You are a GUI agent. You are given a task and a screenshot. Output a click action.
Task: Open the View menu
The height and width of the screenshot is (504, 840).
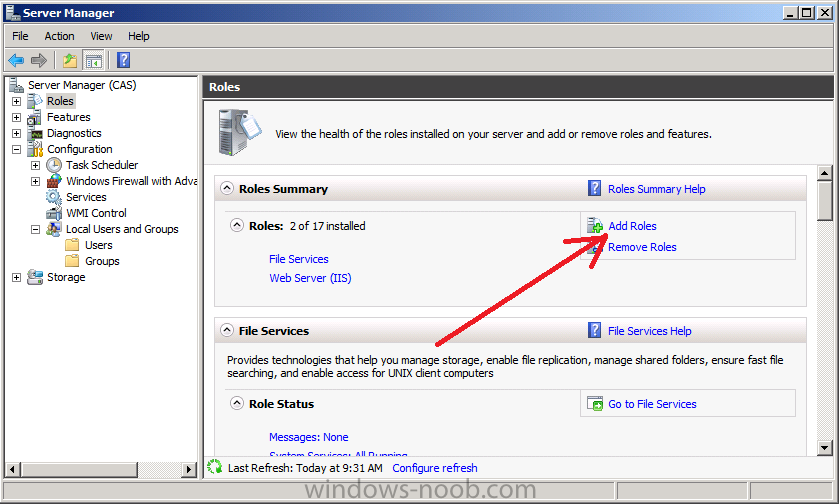101,36
